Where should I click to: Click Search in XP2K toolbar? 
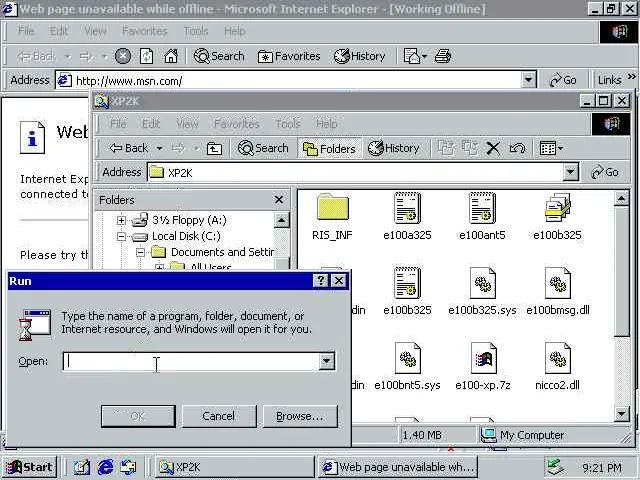point(263,148)
